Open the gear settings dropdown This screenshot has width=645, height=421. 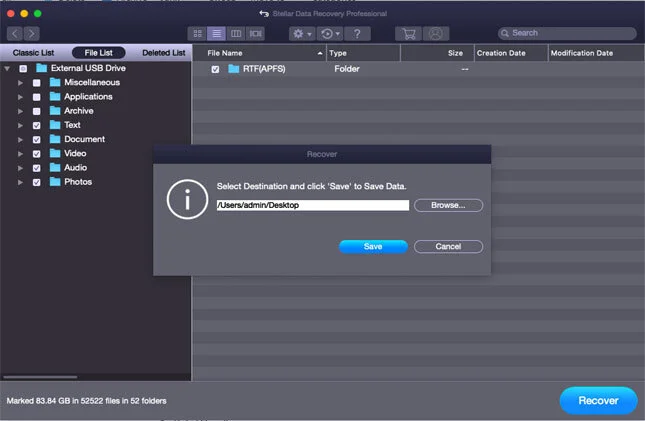coord(302,33)
